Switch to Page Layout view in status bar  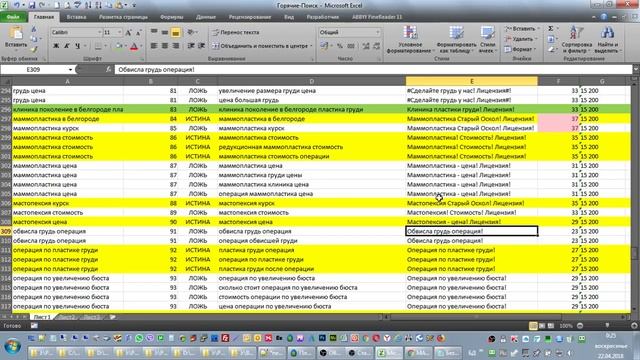[x=542, y=326]
